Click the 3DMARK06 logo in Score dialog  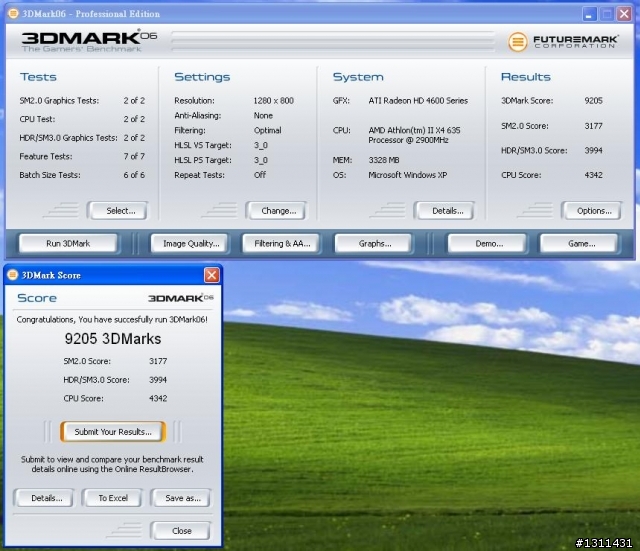(181, 298)
